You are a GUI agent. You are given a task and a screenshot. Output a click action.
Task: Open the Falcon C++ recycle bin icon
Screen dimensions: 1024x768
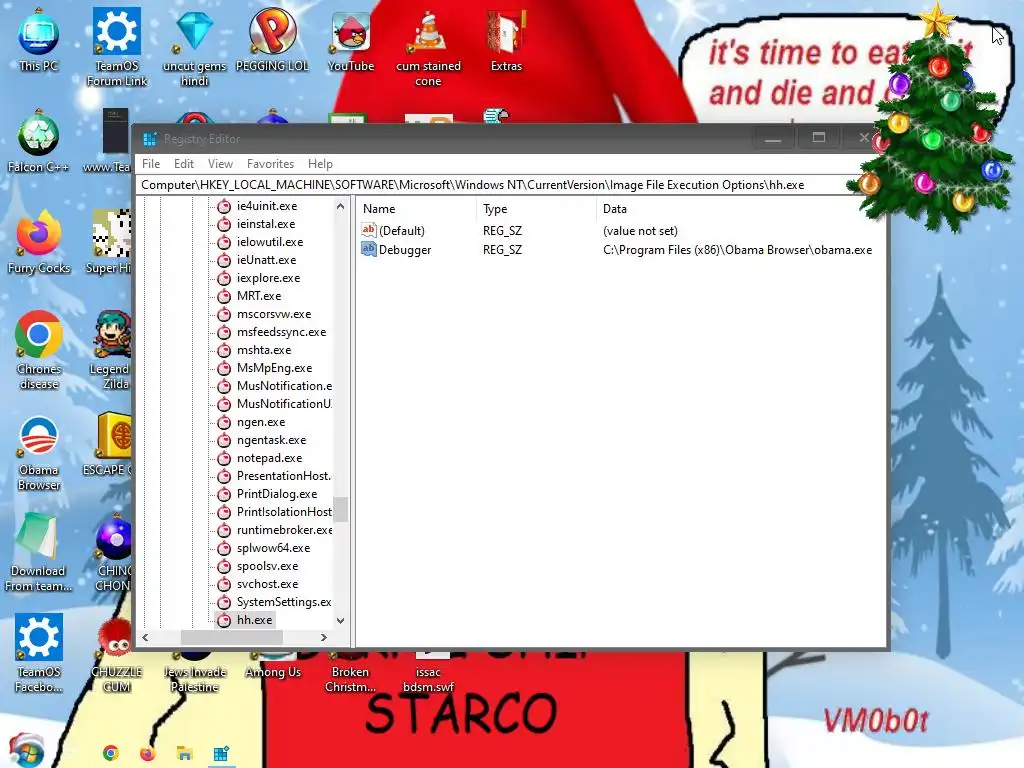pos(39,141)
